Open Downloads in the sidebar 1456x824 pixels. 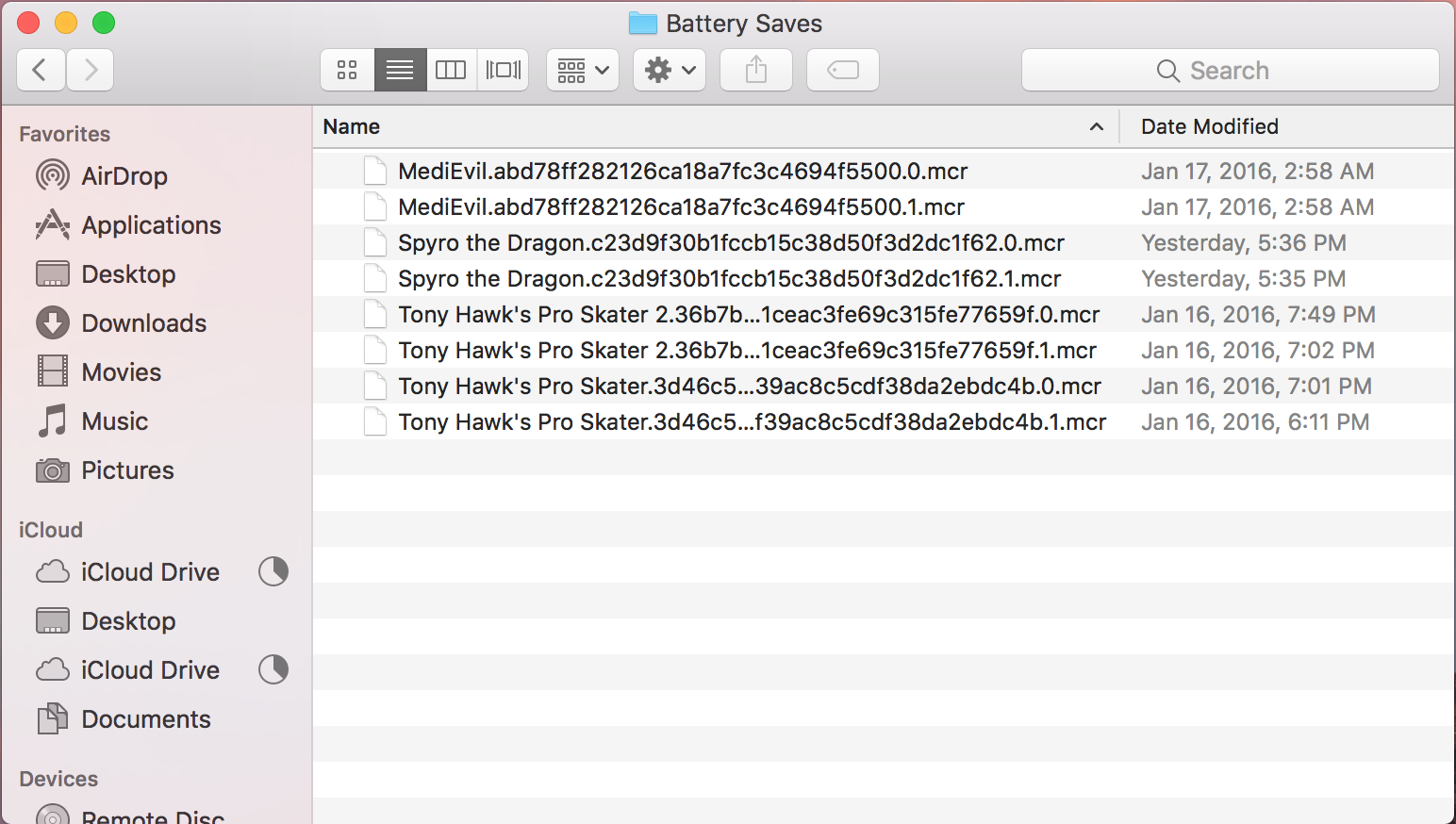click(156, 323)
